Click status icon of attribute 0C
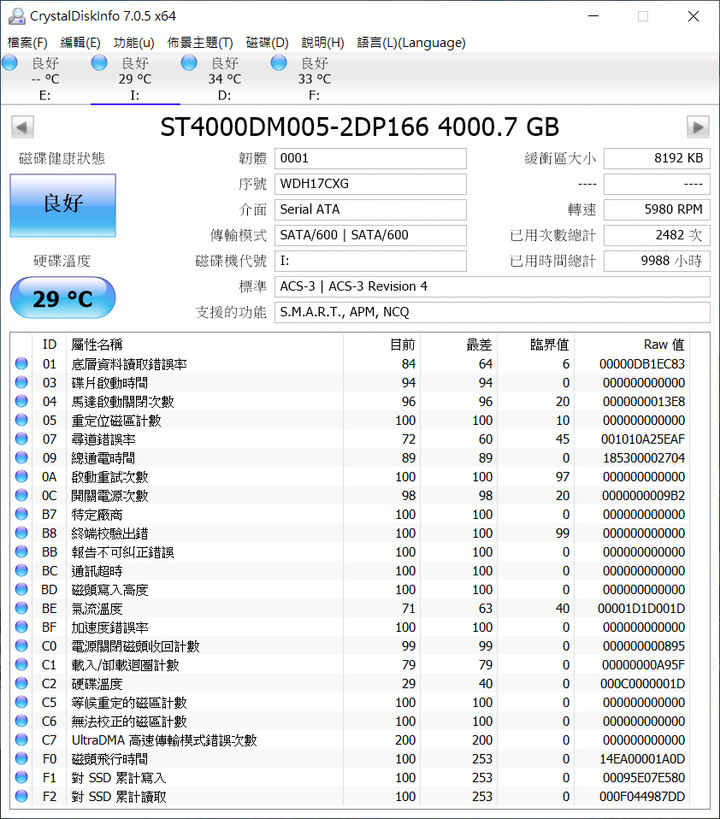 (x=21, y=495)
